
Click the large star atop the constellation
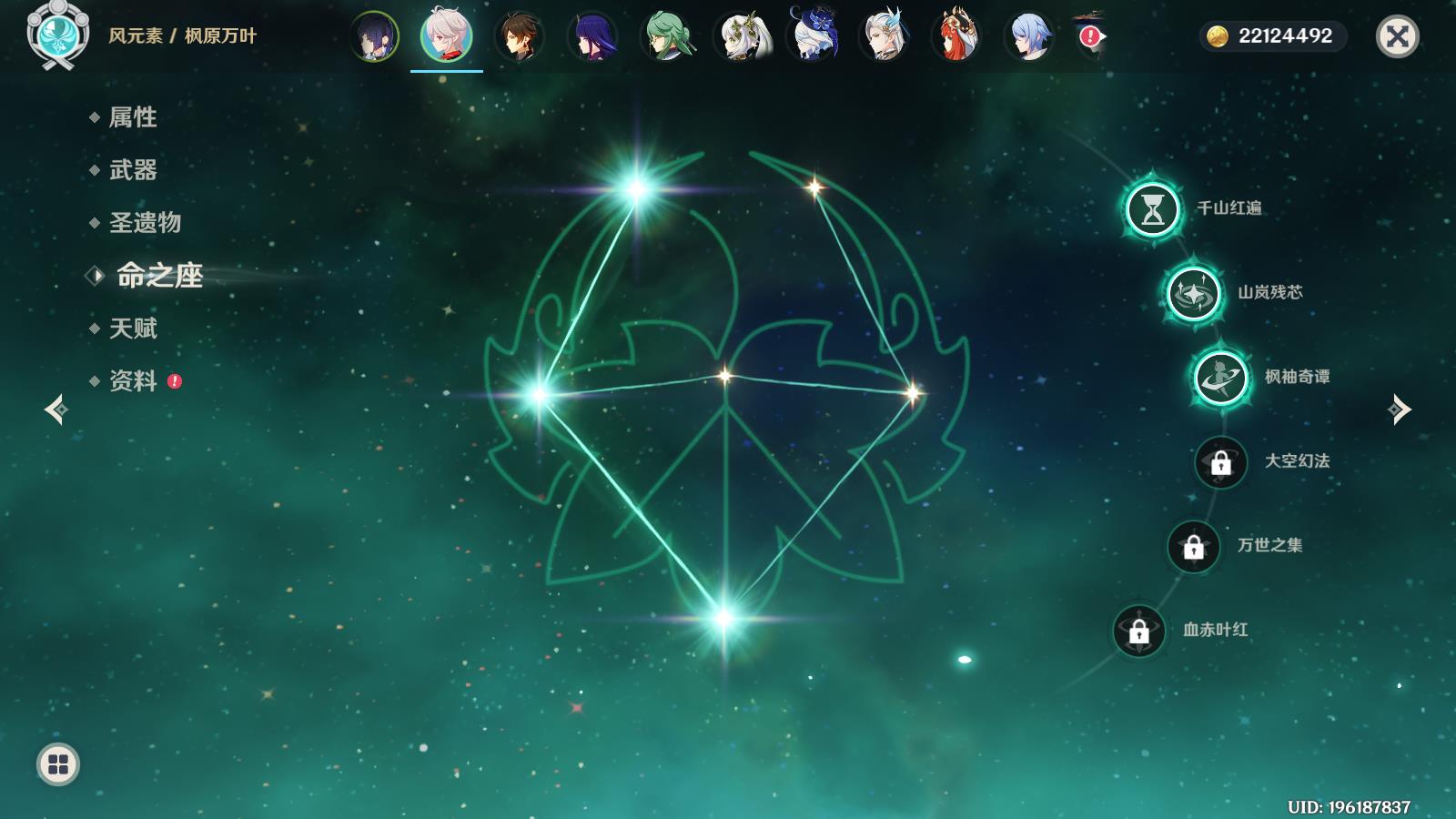(x=636, y=189)
